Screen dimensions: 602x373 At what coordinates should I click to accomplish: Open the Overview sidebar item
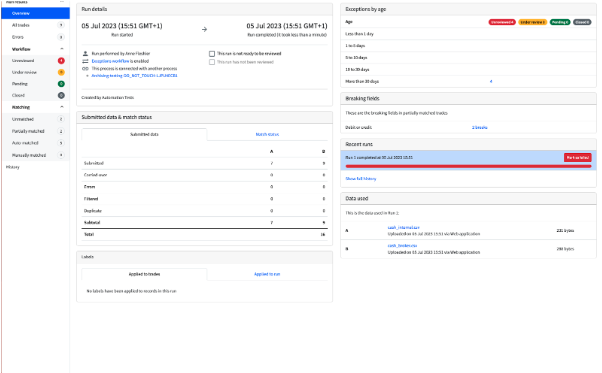35,13
